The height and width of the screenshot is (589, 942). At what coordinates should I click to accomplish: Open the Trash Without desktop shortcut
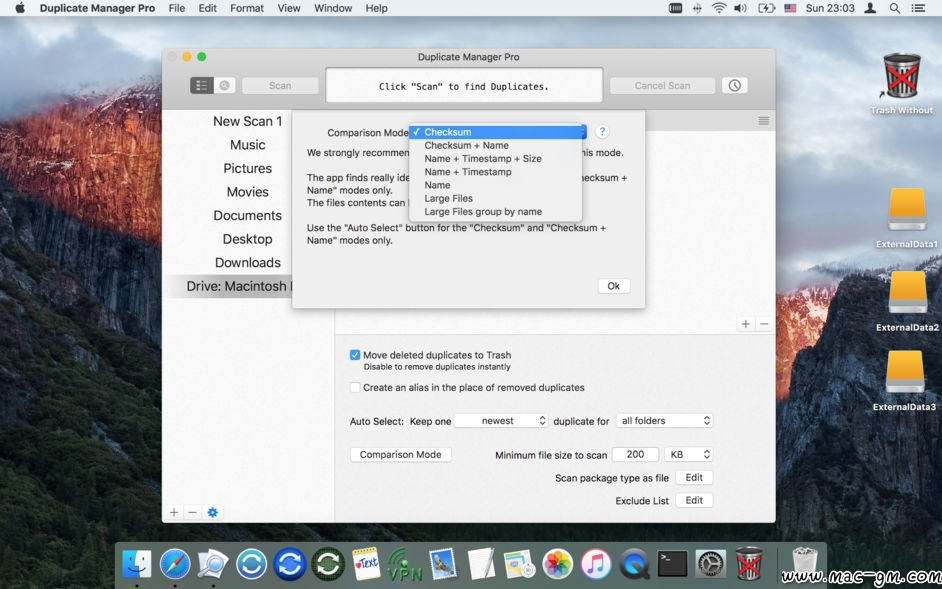click(901, 84)
